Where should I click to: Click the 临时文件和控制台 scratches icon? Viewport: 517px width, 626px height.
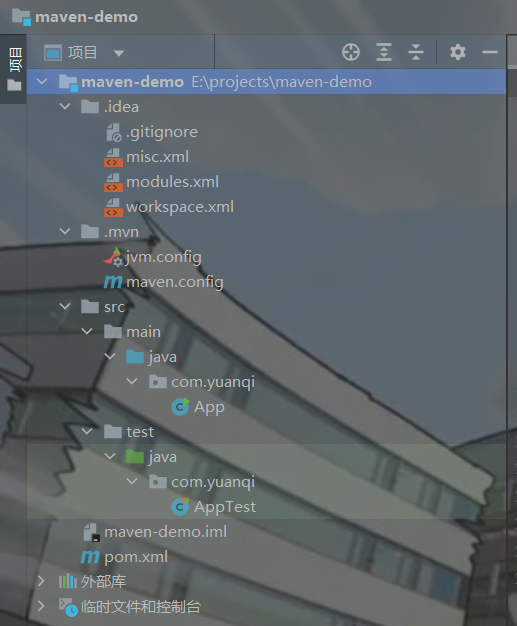(x=68, y=607)
